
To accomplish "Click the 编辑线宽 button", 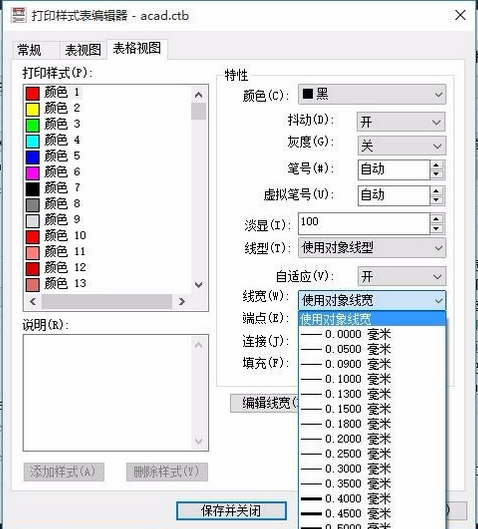I will [x=264, y=403].
